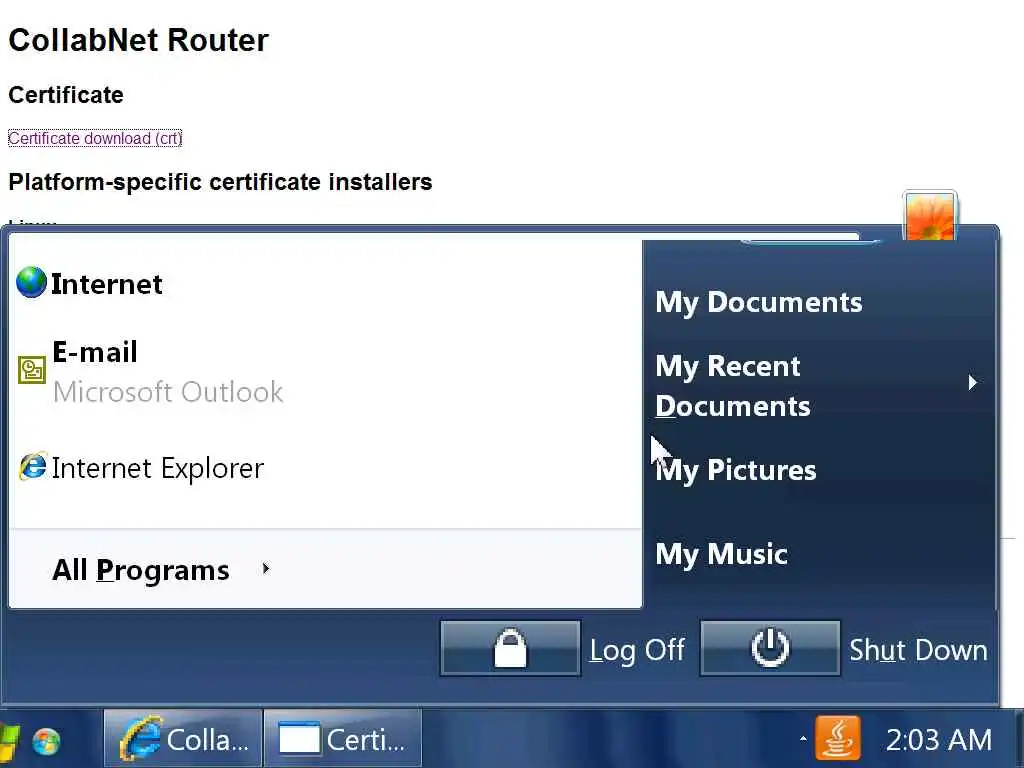This screenshot has width=1024, height=768.
Task: Click the lock icon button
Action: [510, 648]
